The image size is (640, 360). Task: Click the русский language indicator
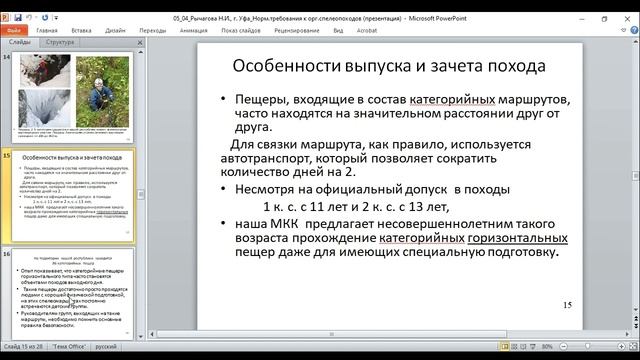click(x=106, y=347)
